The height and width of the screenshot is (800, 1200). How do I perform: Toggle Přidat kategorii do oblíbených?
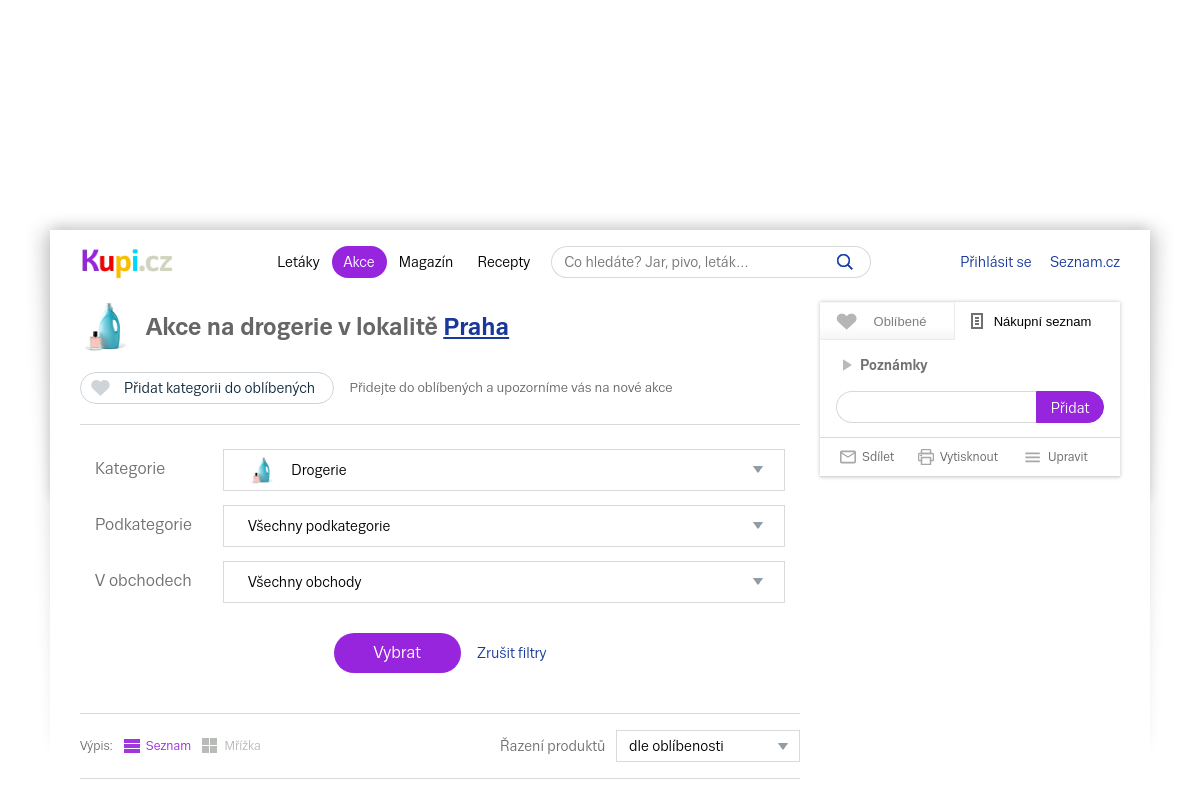coord(207,388)
